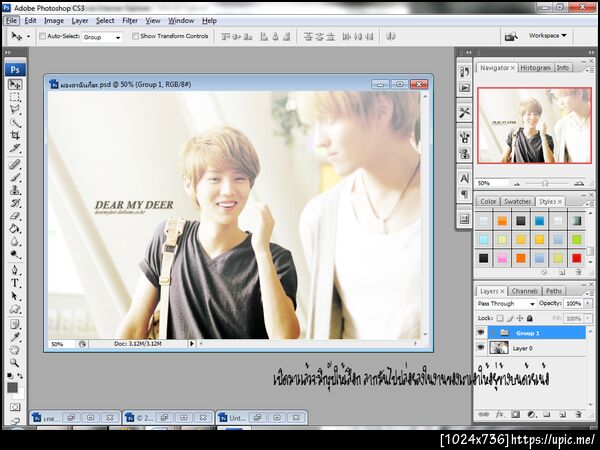Select the Paint Bucket tool
Viewport: 600px width, 450px height.
click(15, 229)
